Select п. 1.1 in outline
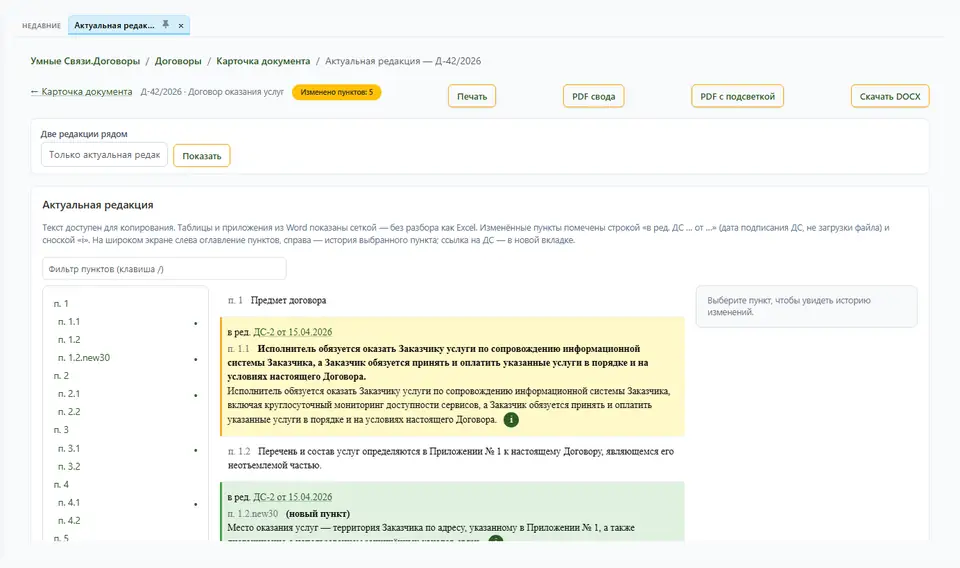The height and width of the screenshot is (568, 960). (69, 321)
